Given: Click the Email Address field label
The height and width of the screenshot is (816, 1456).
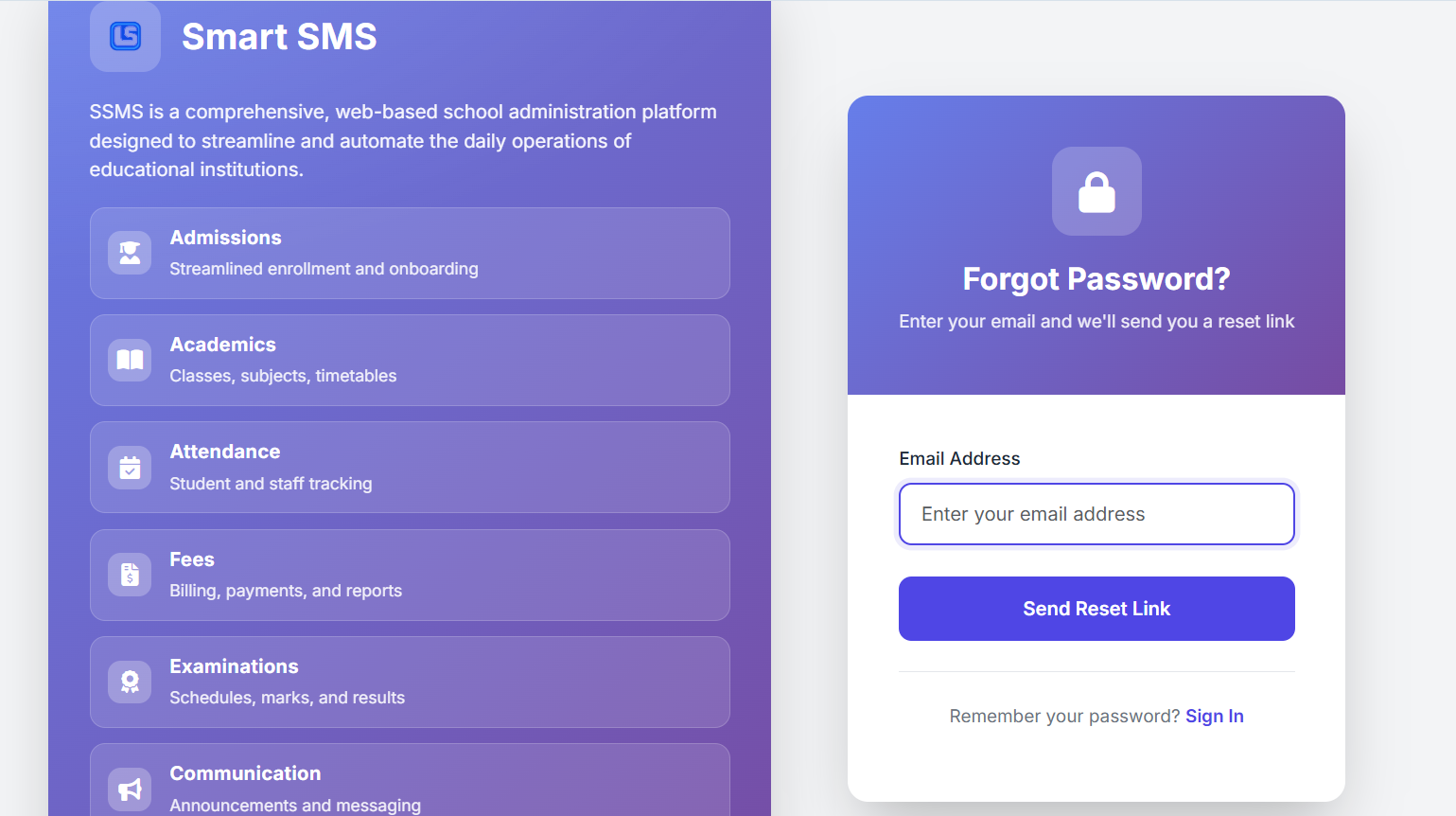Looking at the screenshot, I should pyautogui.click(x=959, y=459).
